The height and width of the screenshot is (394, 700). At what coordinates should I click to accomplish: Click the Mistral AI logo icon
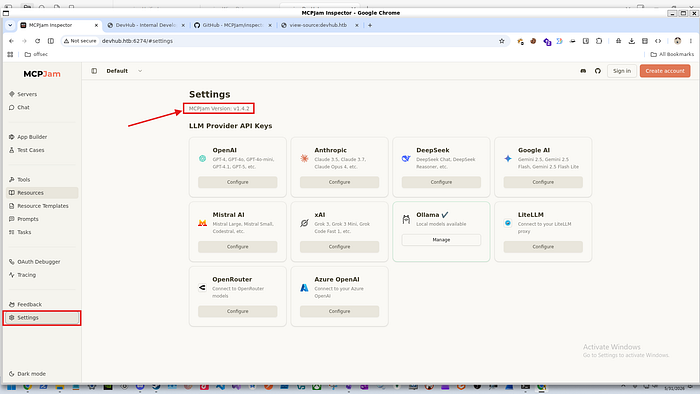(202, 223)
